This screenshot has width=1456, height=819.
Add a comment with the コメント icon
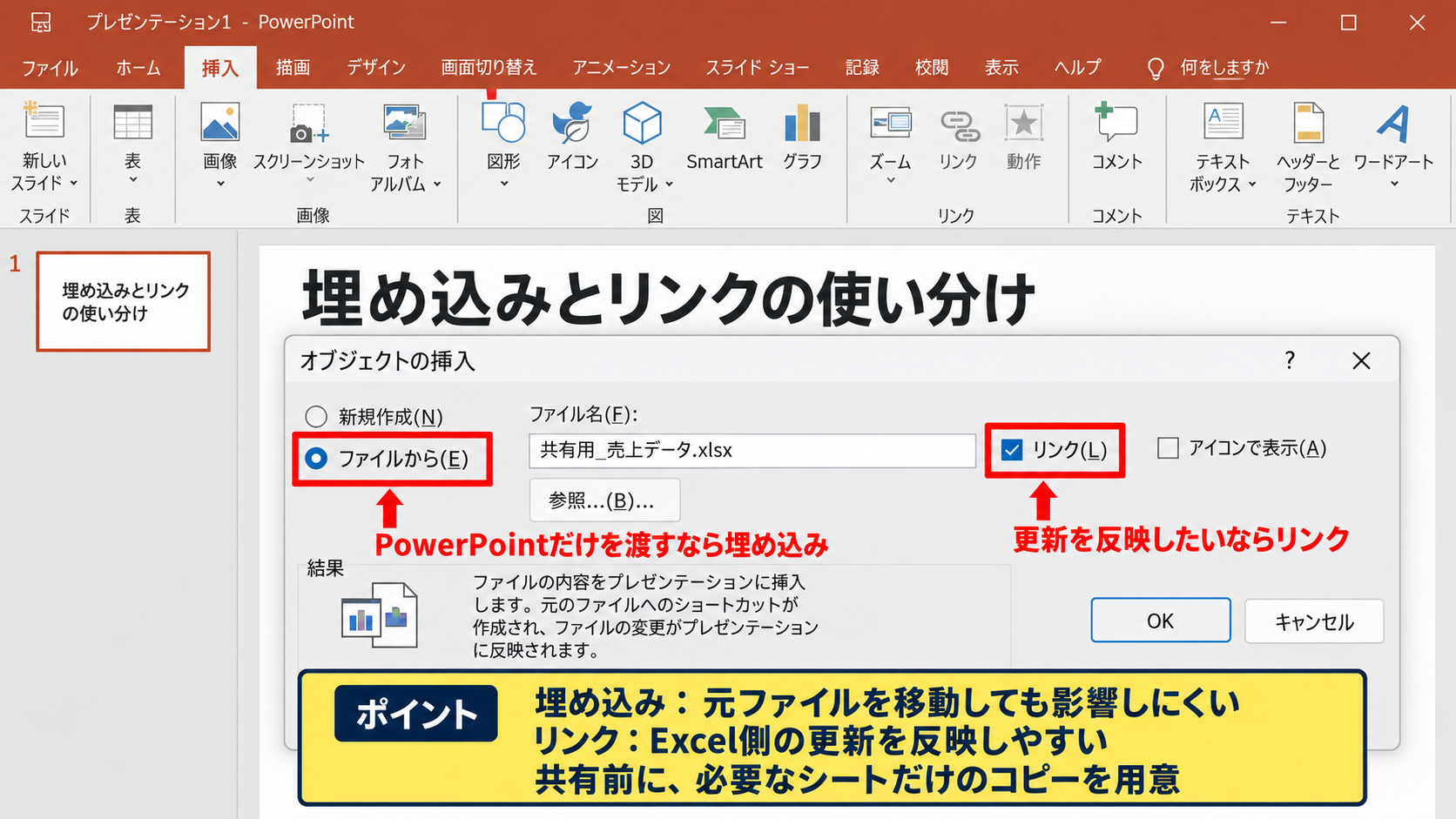[x=1116, y=122]
